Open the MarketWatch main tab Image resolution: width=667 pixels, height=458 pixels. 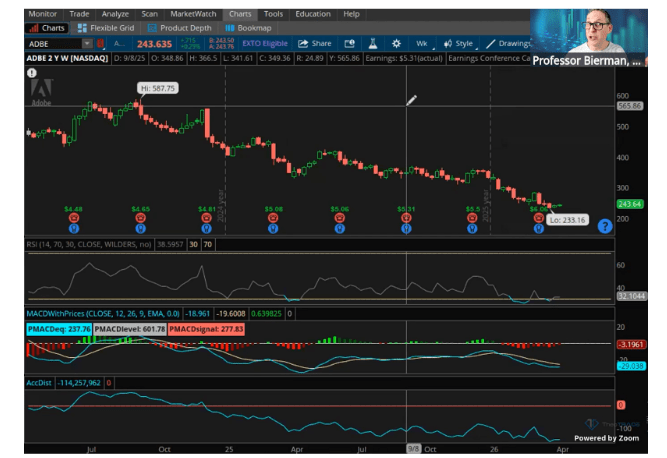[x=193, y=14]
